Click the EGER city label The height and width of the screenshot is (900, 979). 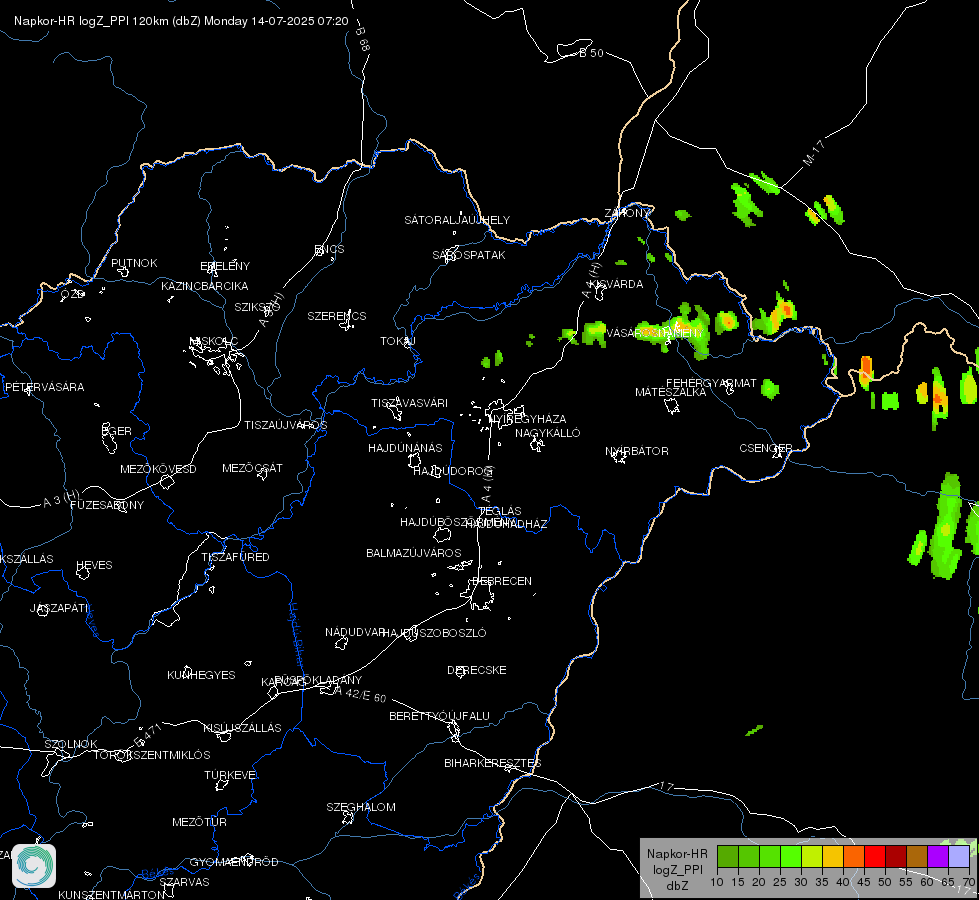tap(117, 431)
